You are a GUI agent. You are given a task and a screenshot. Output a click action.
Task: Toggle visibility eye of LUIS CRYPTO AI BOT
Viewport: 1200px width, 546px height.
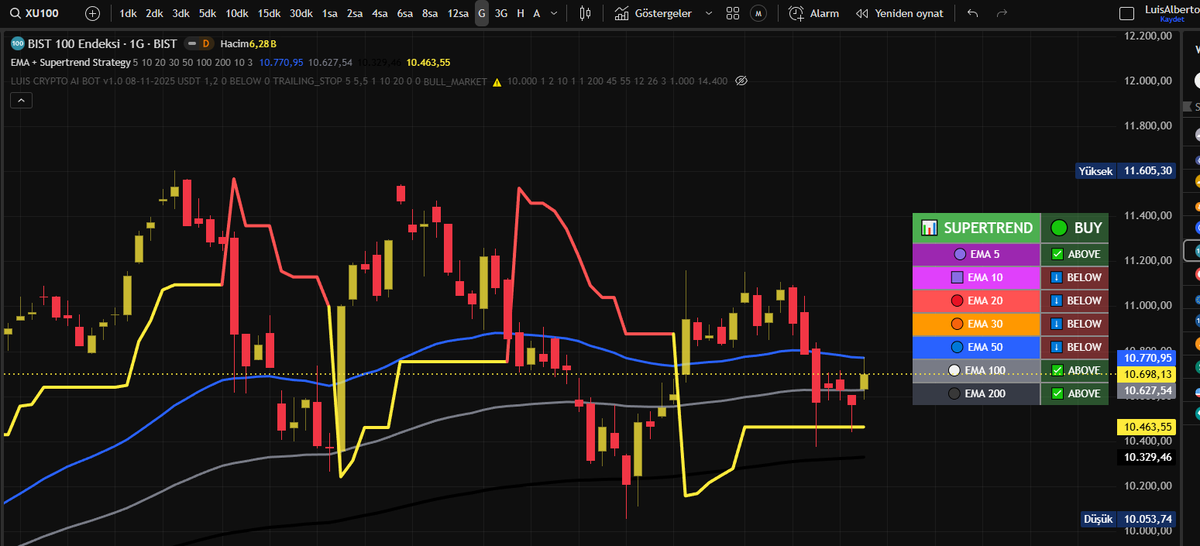point(741,81)
